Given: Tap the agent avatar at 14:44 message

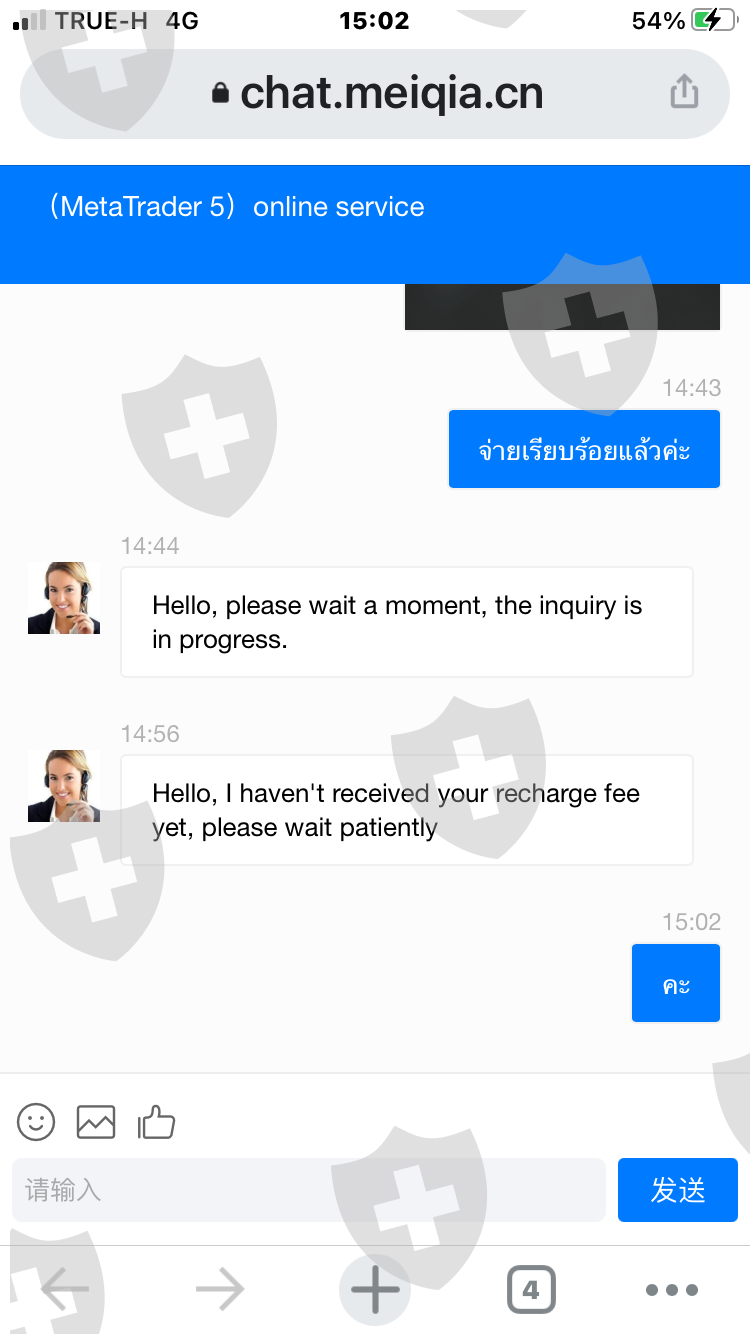Looking at the screenshot, I should click(x=64, y=598).
